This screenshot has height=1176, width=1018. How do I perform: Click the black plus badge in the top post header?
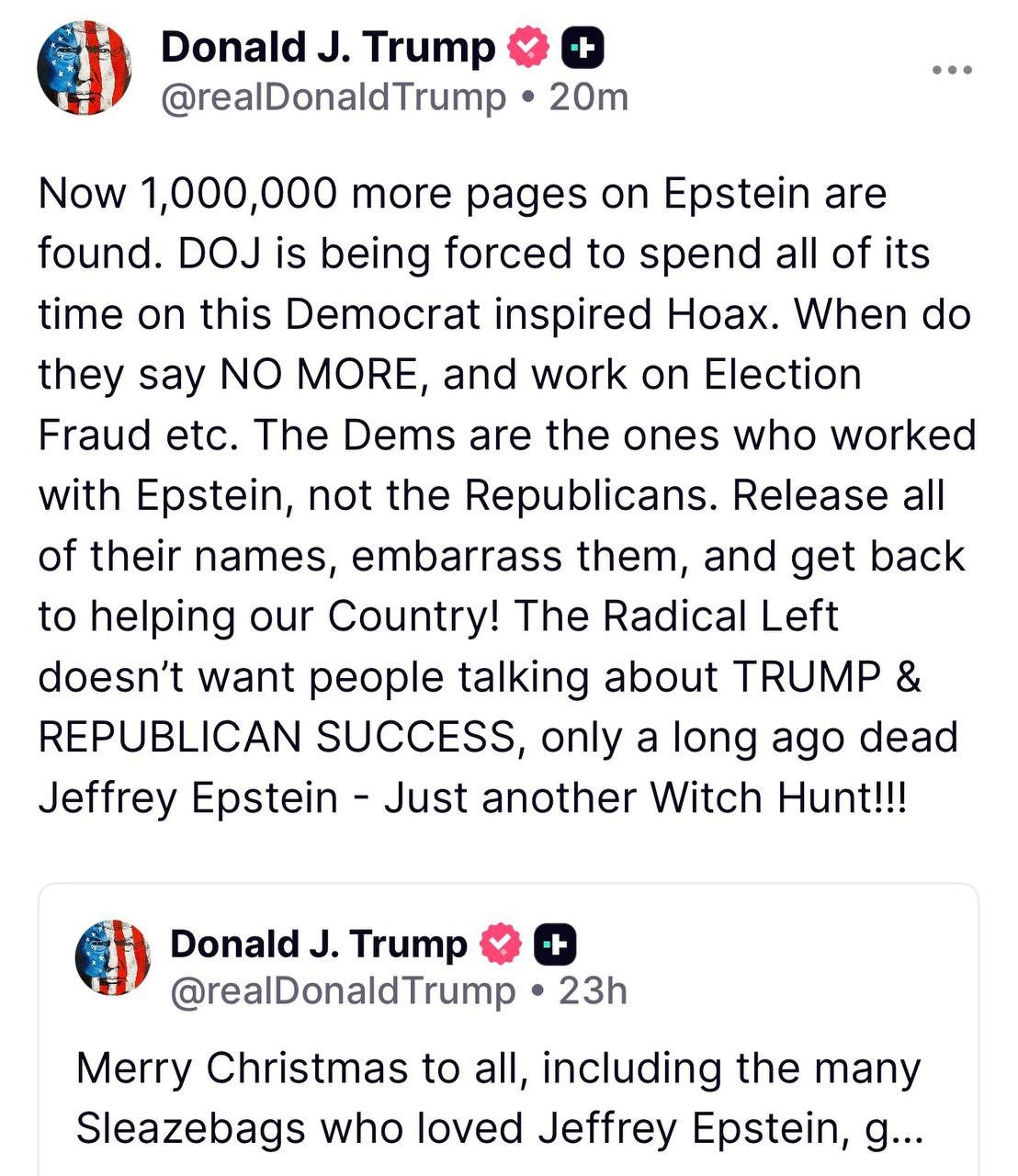click(x=583, y=48)
